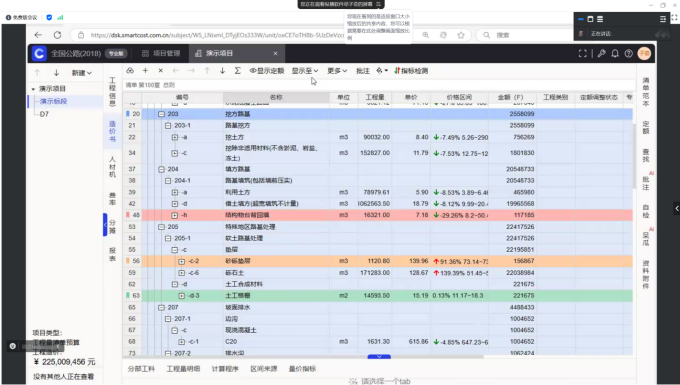Screen dimensions: 680x385
Task: Switch to the 项目管理 tab
Action: (x=161, y=53)
